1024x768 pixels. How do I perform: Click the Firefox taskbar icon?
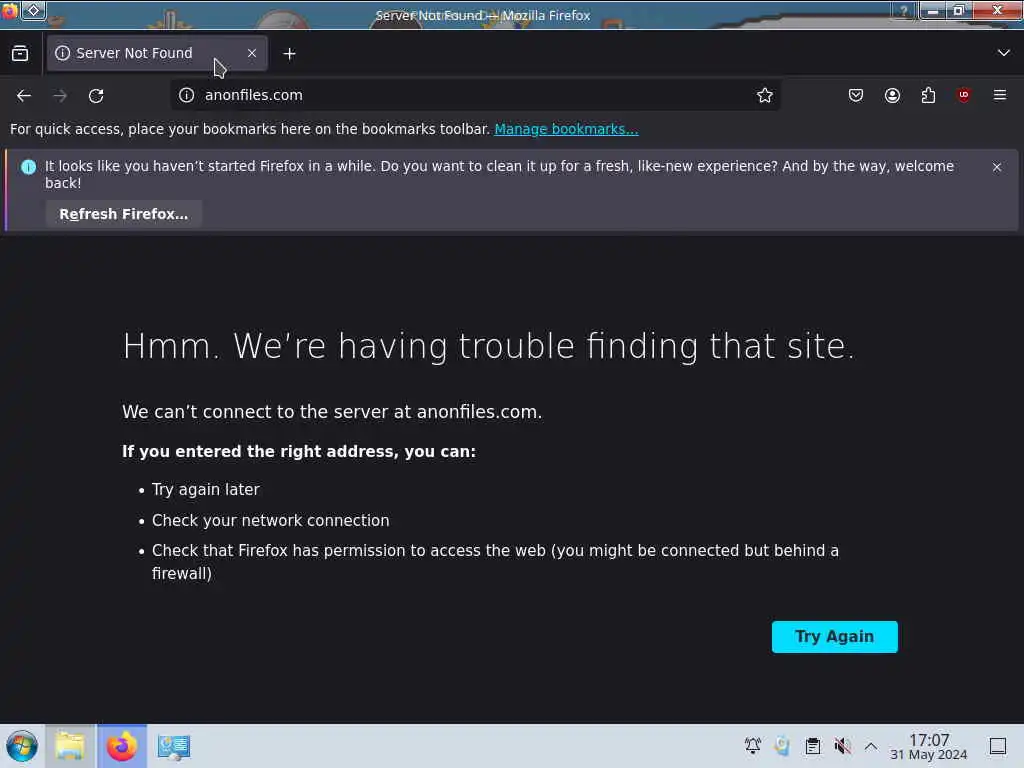pos(122,746)
